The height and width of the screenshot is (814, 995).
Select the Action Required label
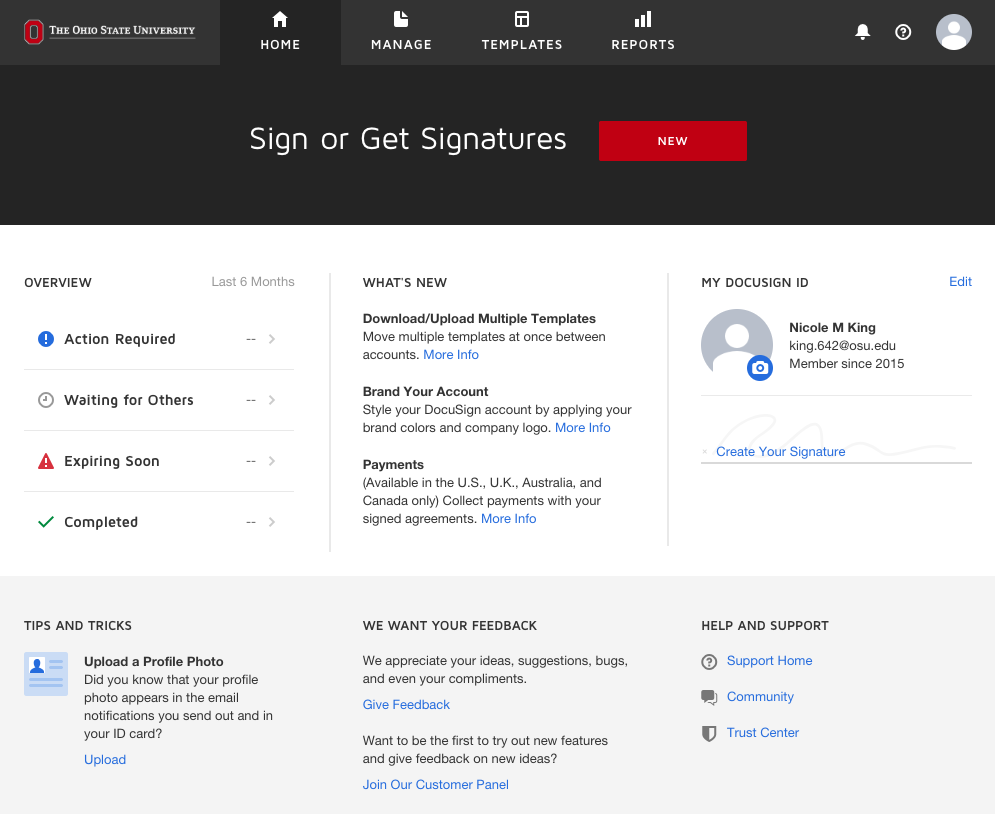(x=119, y=339)
